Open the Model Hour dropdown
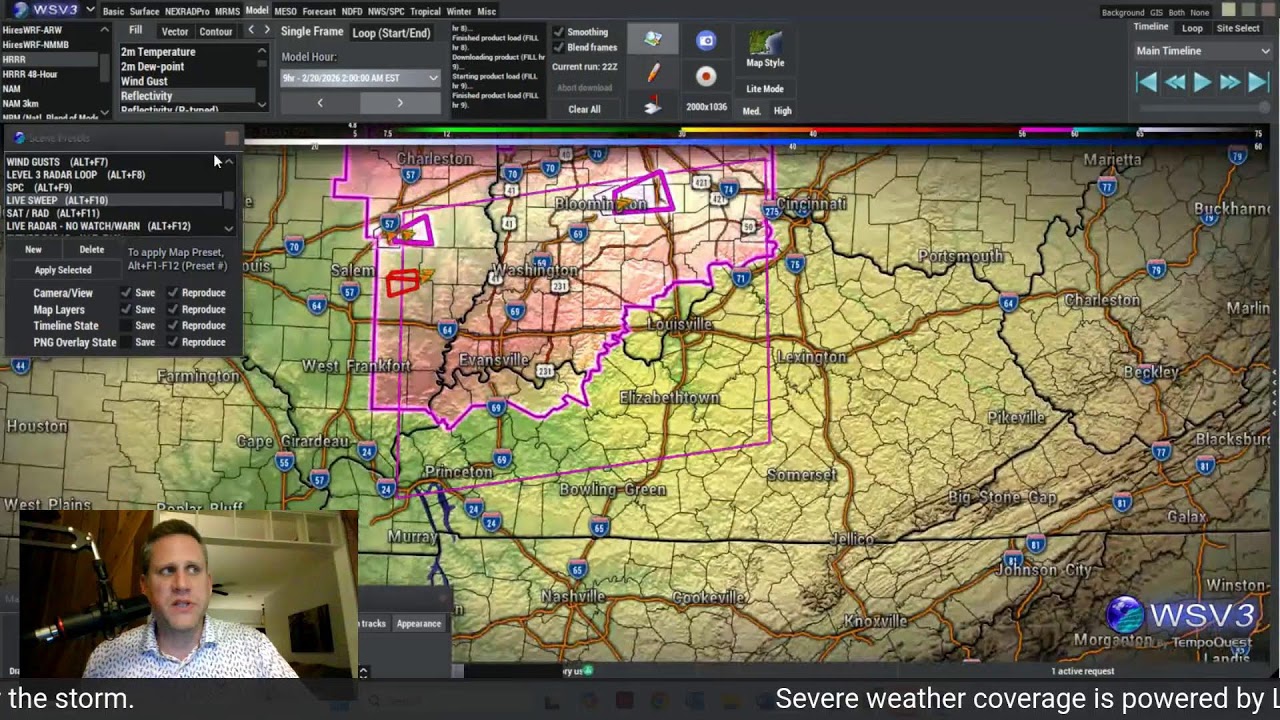 (x=360, y=77)
